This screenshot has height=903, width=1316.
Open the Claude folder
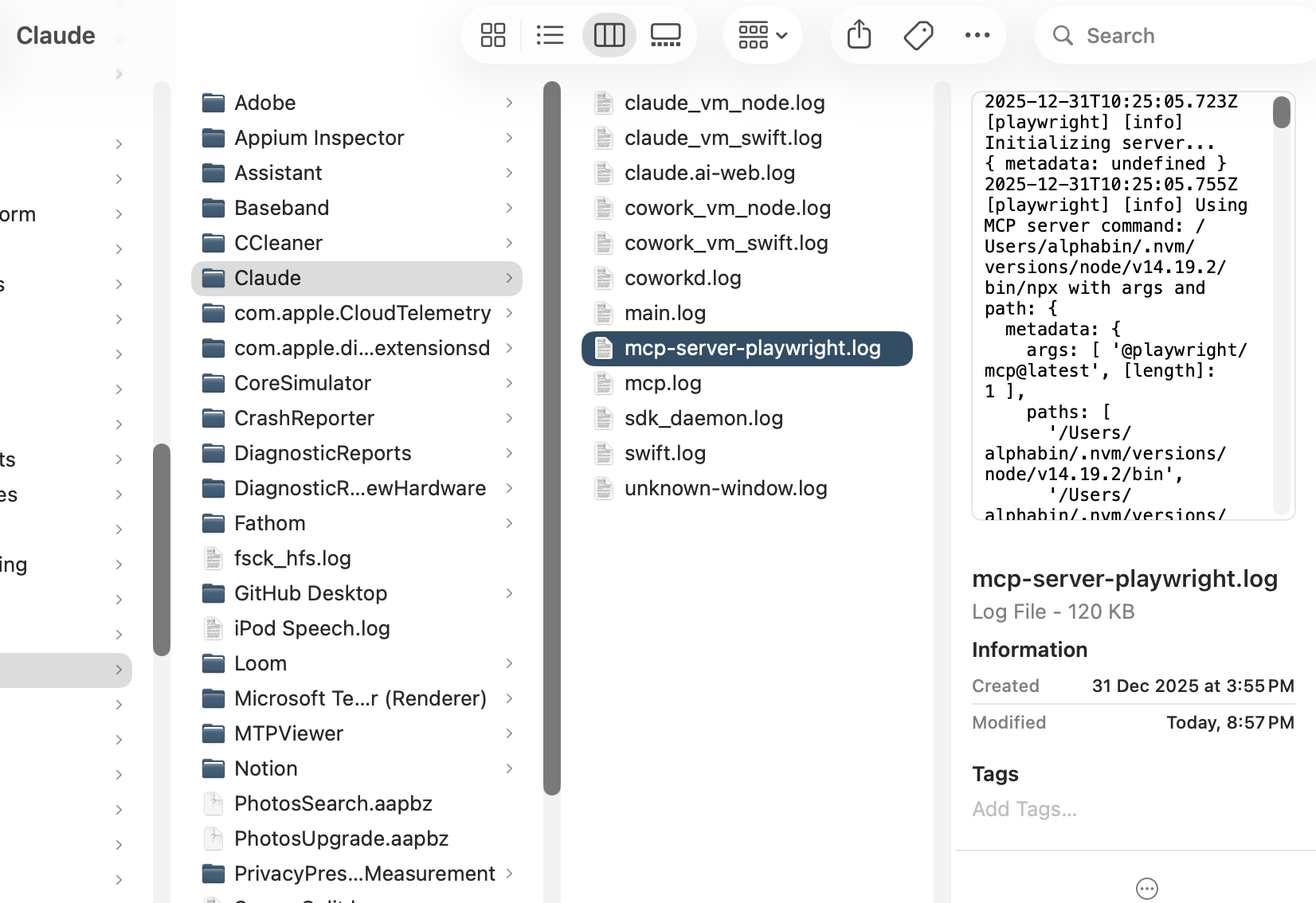268,278
